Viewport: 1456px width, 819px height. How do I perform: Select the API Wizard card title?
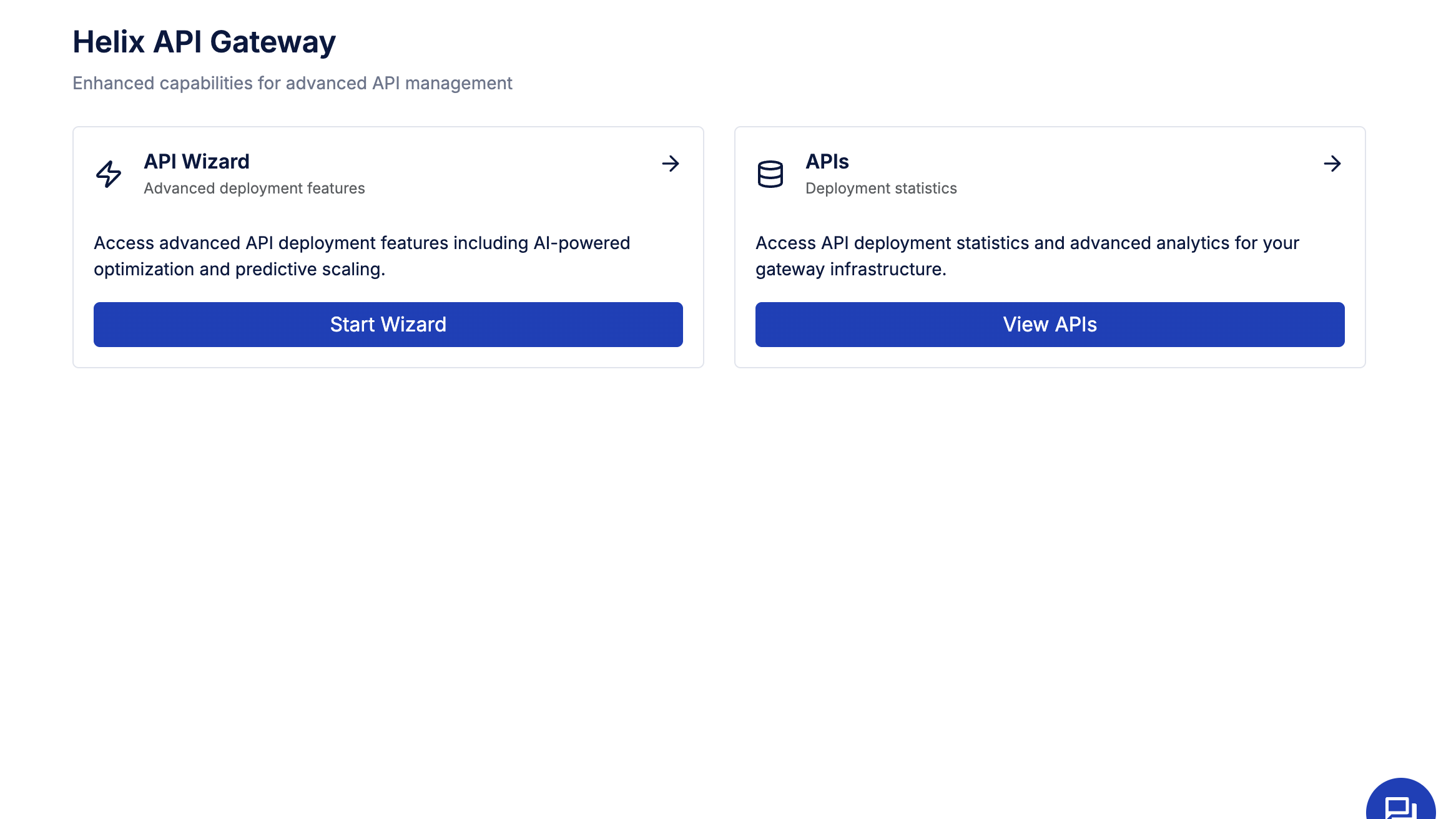(197, 162)
